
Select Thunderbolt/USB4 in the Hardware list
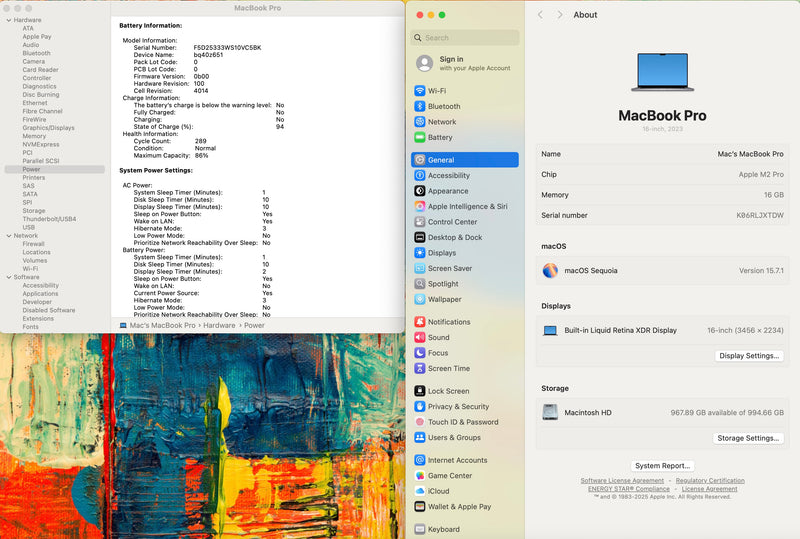49,219
